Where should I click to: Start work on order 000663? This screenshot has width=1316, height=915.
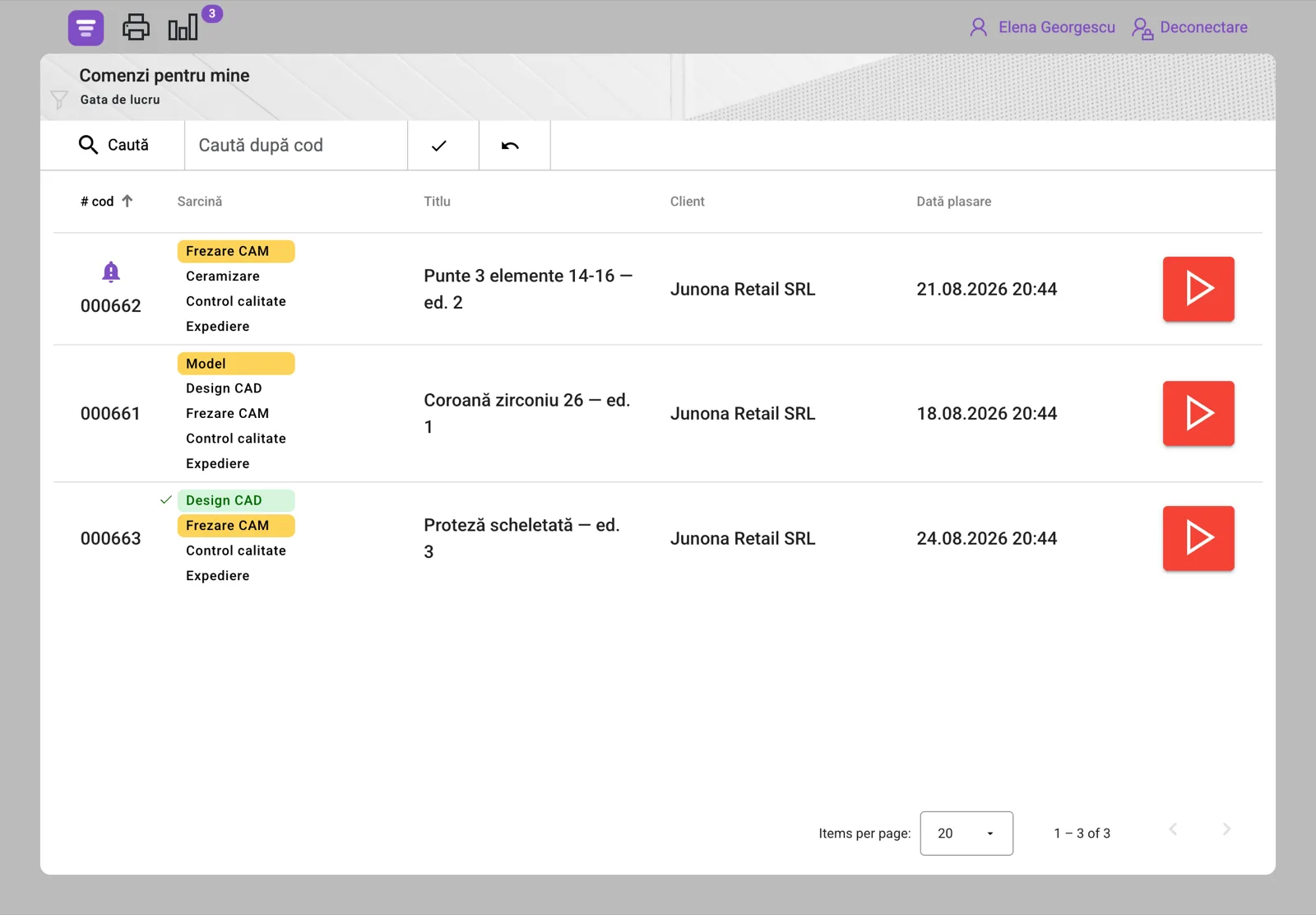(1198, 538)
